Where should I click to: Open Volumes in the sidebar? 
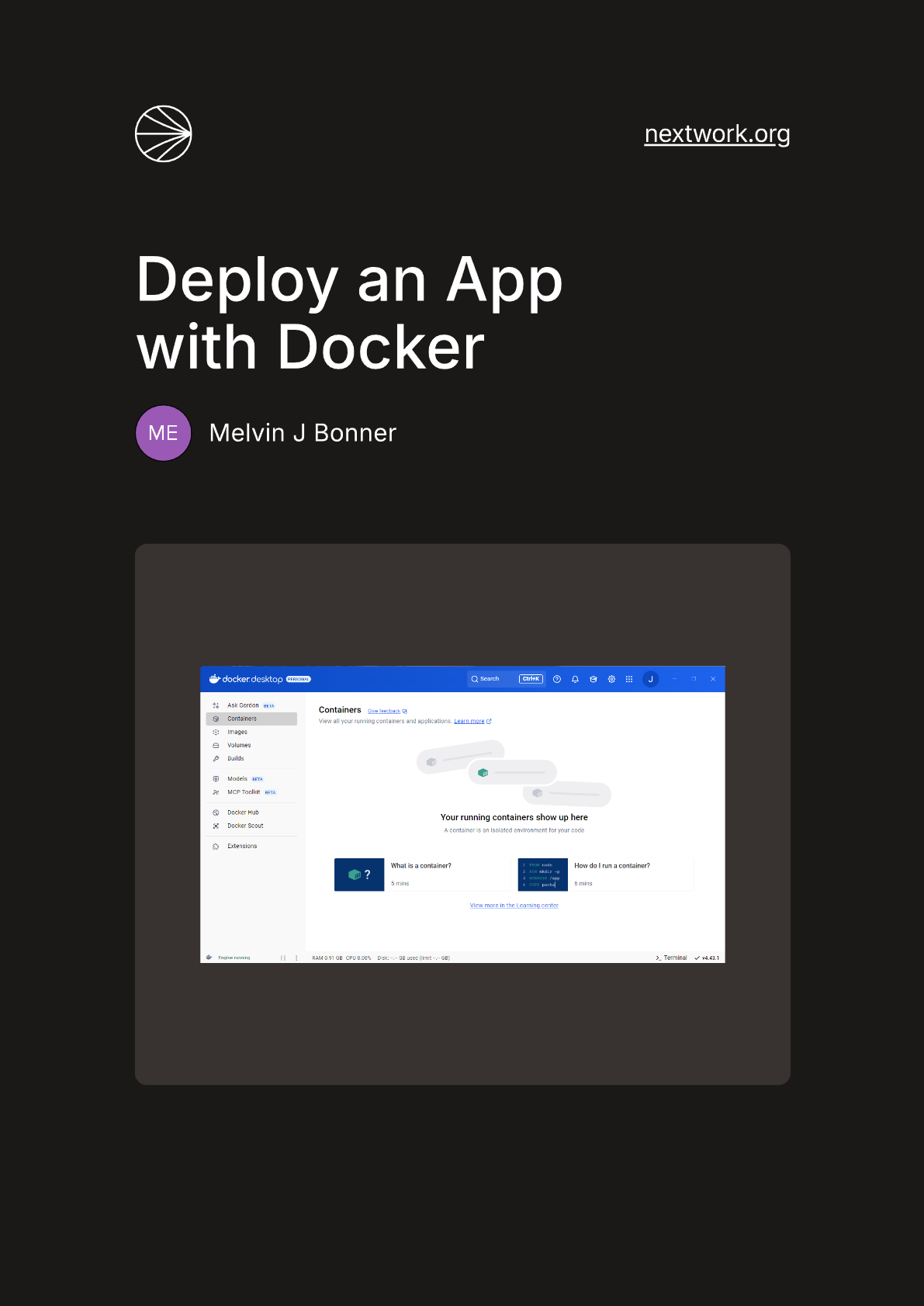coord(251,745)
